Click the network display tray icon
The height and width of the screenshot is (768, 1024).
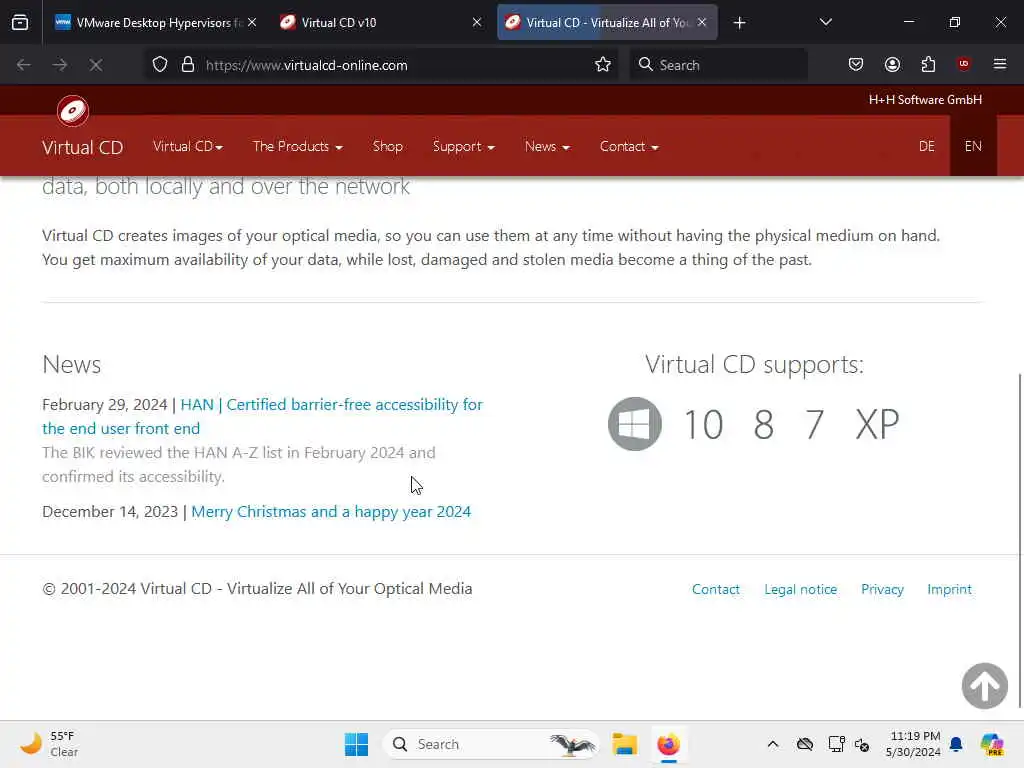(836, 744)
